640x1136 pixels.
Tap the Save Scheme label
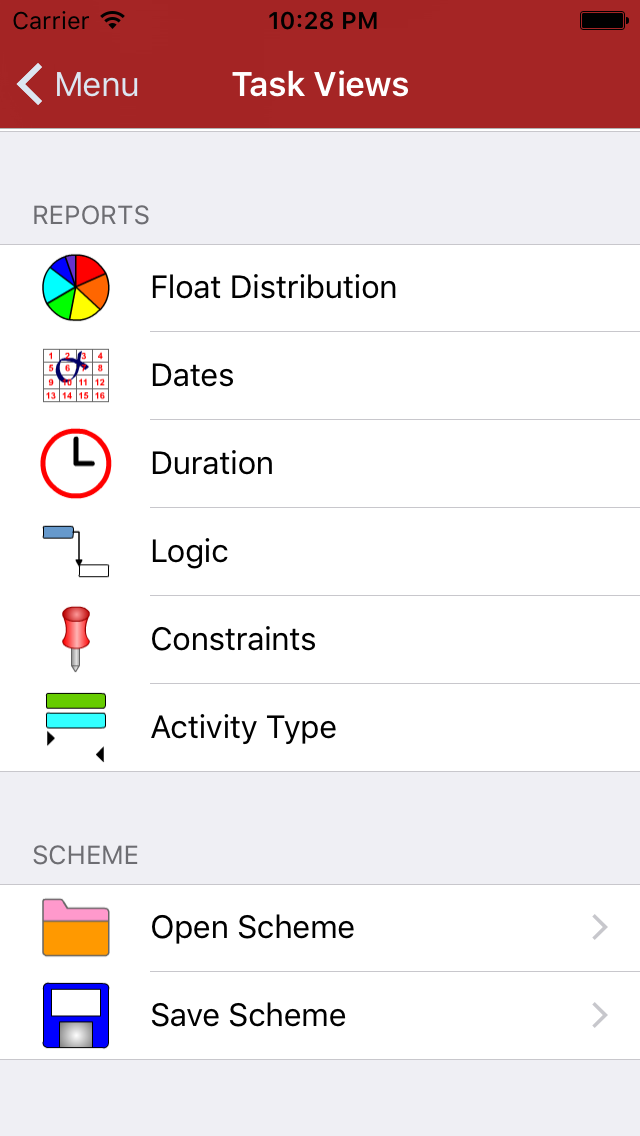point(248,1015)
